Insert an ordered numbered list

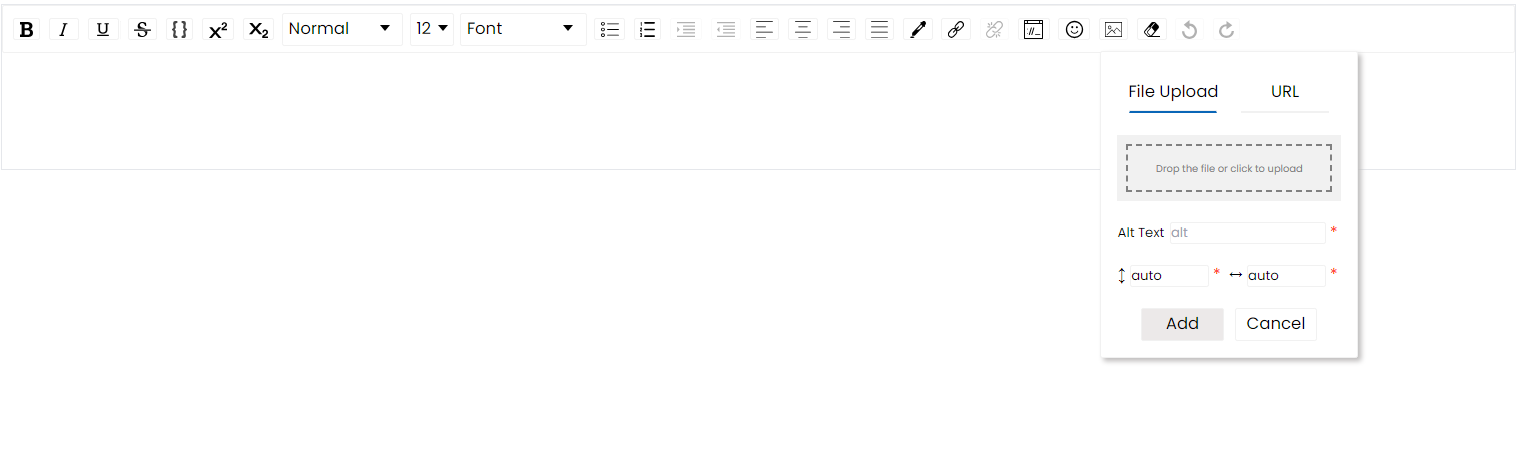648,29
